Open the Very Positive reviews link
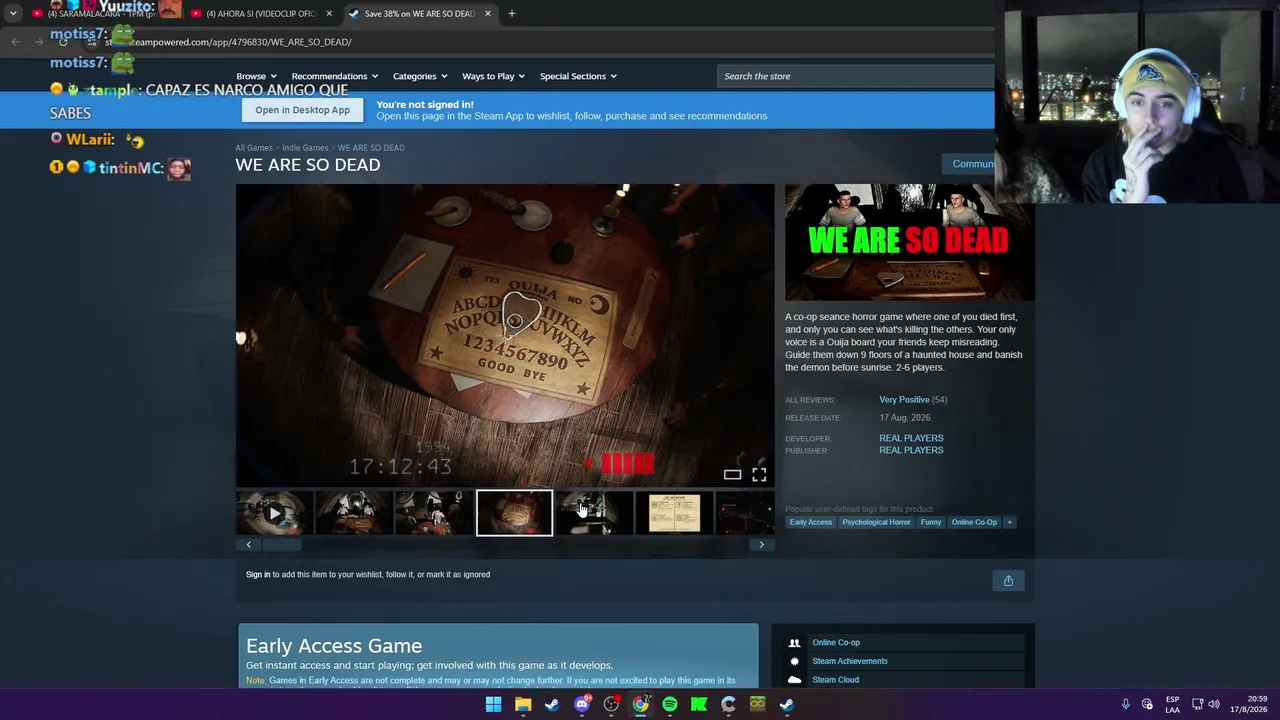Viewport: 1280px width, 720px height. [904, 400]
